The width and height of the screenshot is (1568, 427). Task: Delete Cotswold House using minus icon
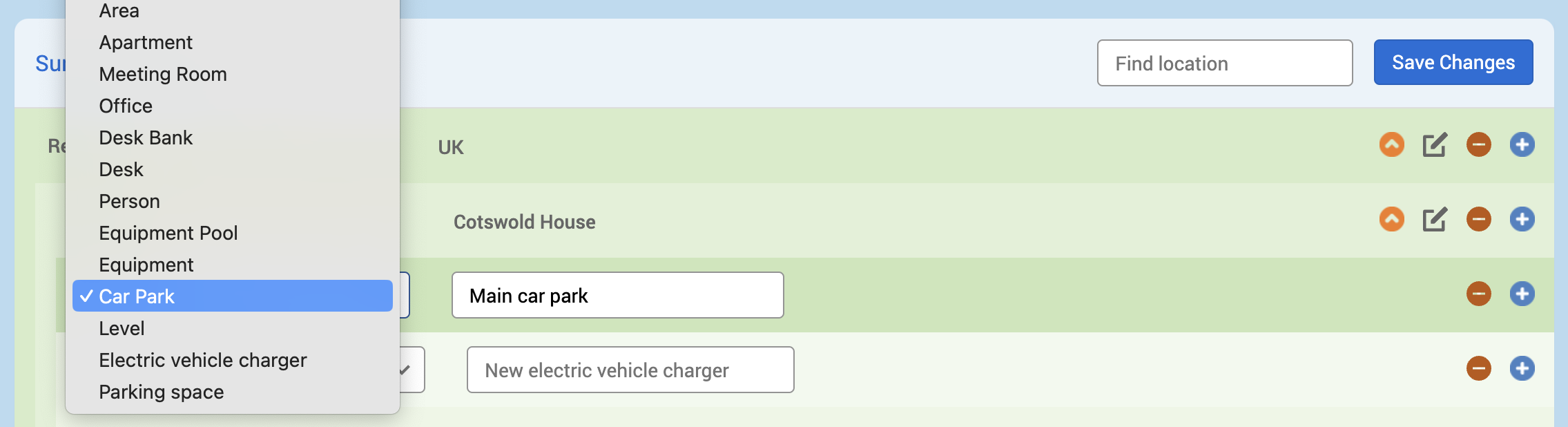[1478, 220]
